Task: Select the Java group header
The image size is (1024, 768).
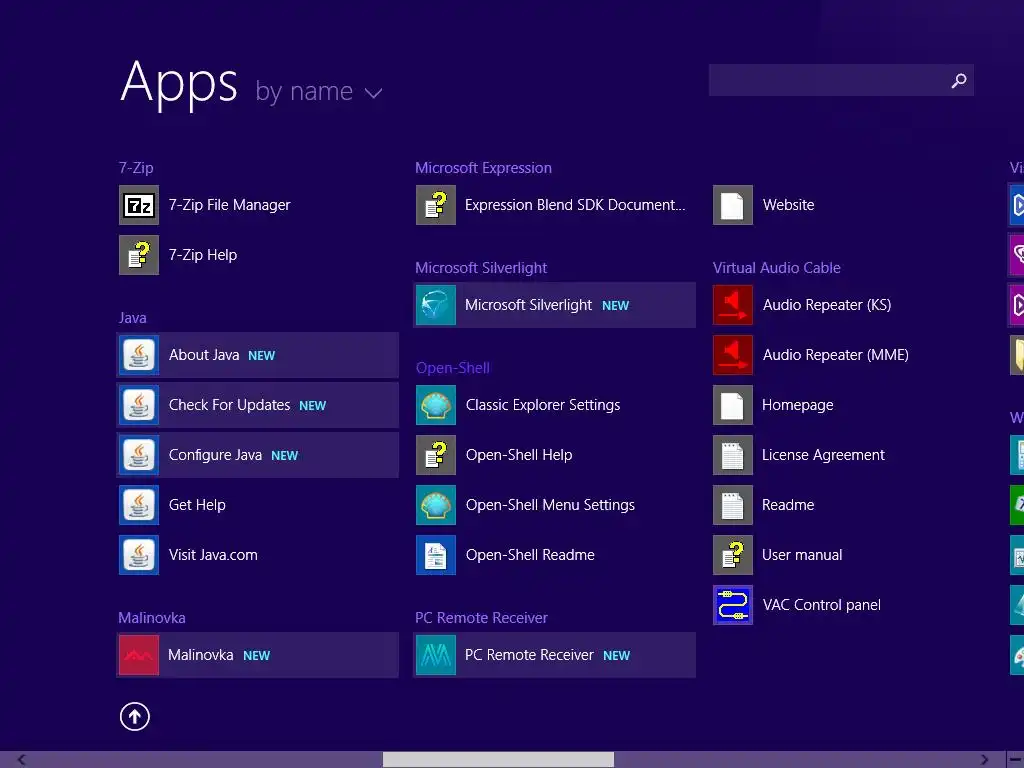Action: pyautogui.click(x=133, y=318)
